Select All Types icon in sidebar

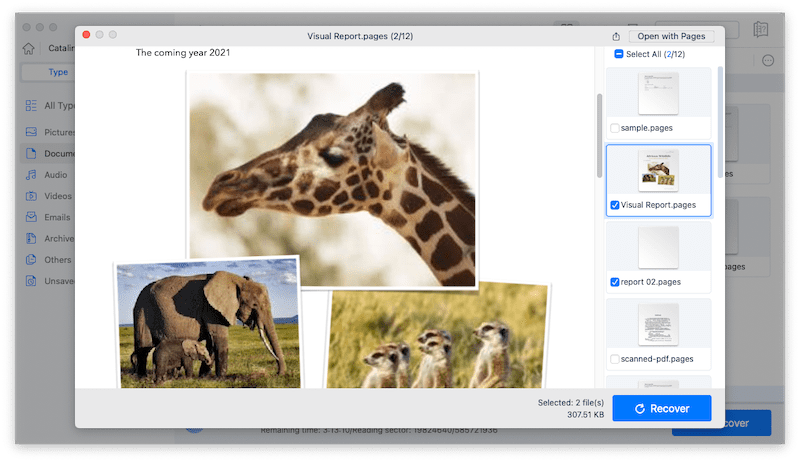coord(31,106)
